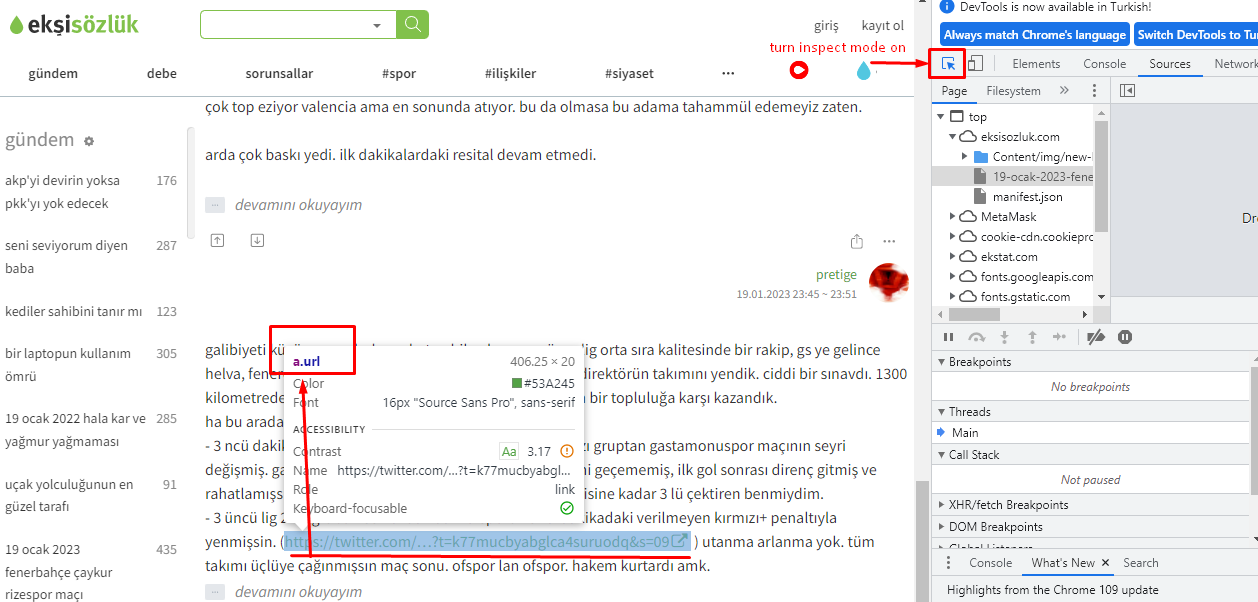Pause script execution in debugger

(x=948, y=337)
